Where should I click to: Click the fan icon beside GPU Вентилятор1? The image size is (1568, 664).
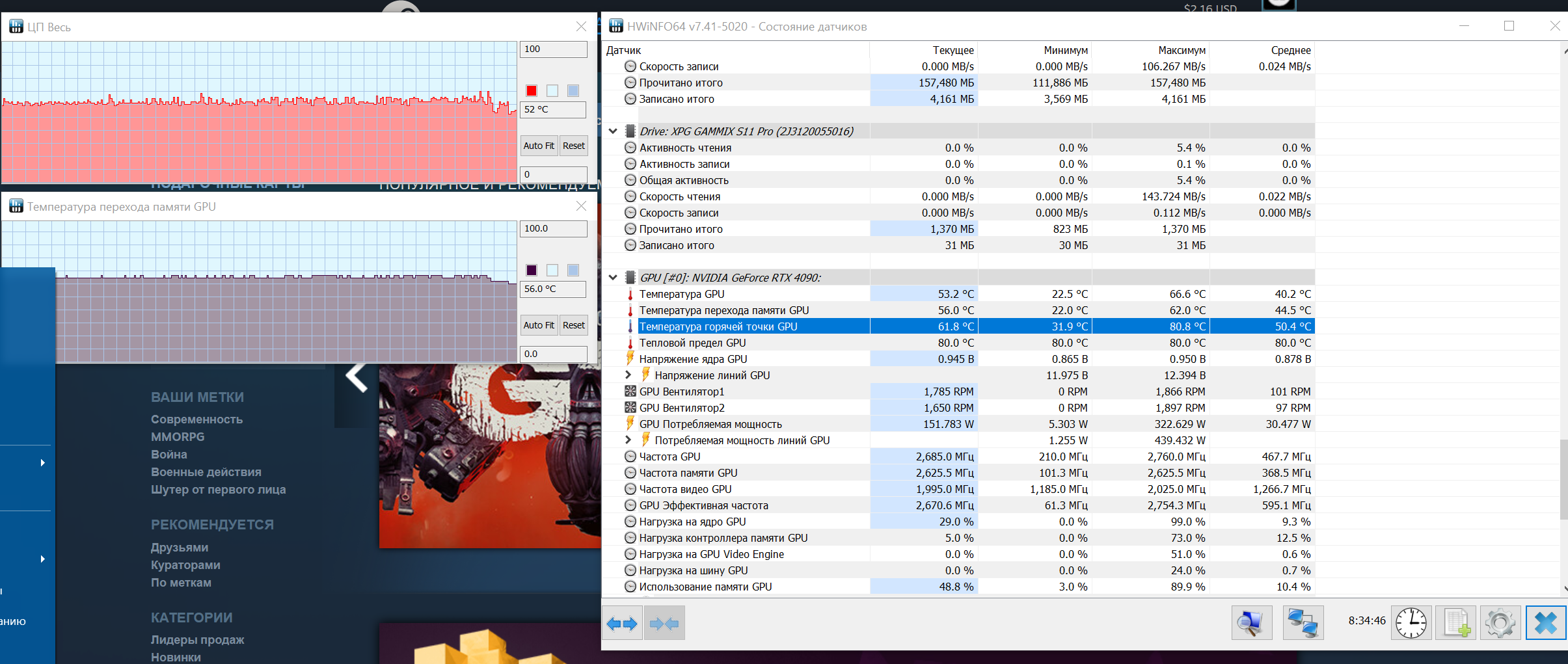click(630, 392)
